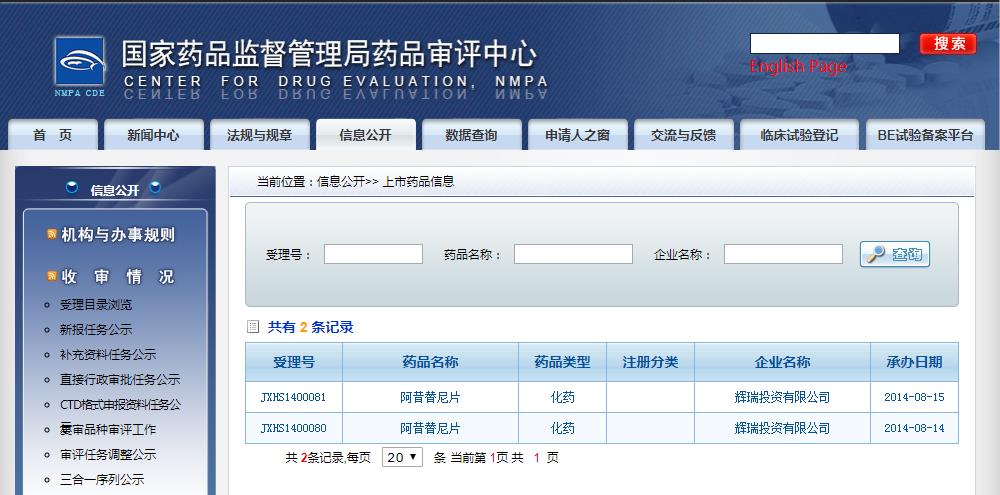
Task: Open 复审品种审评工作 sidebar link
Action: (108, 429)
